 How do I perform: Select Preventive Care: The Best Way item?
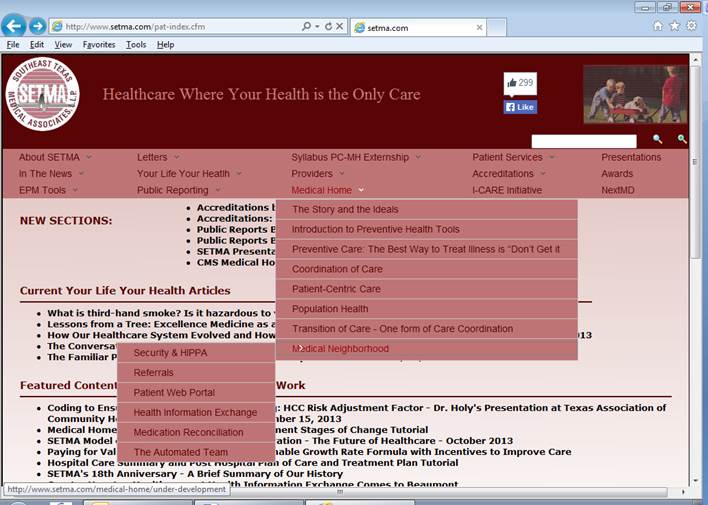coord(427,249)
